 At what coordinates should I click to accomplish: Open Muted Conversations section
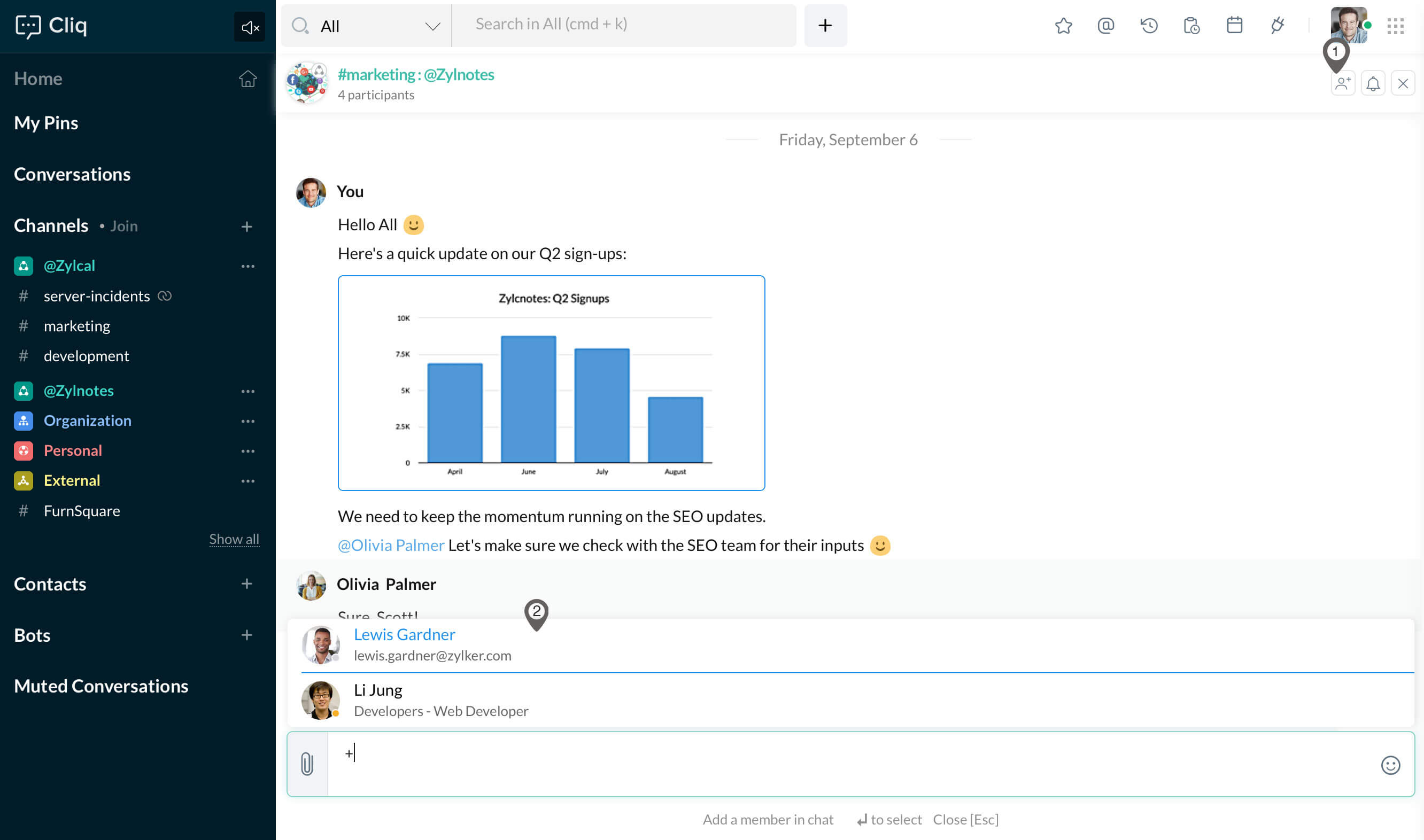point(101,686)
